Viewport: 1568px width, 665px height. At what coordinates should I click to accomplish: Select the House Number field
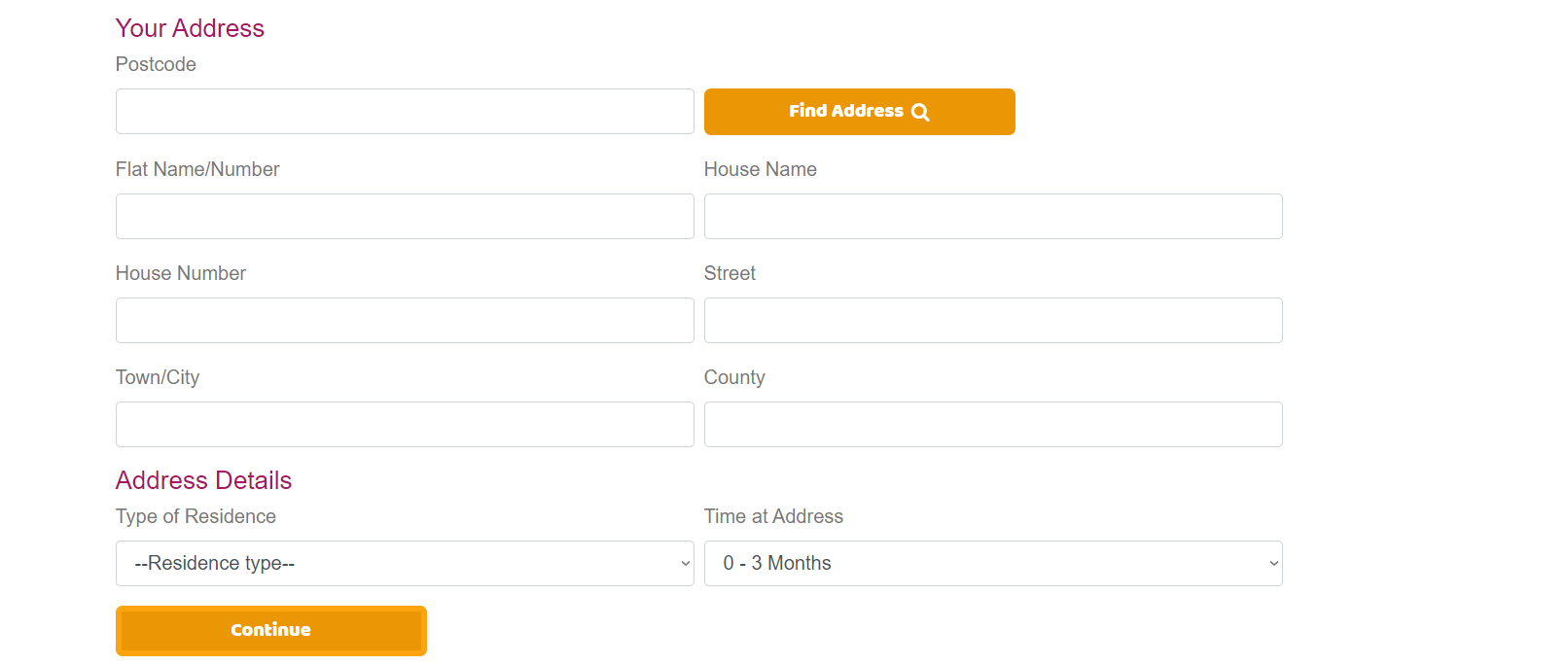pyautogui.click(x=405, y=320)
